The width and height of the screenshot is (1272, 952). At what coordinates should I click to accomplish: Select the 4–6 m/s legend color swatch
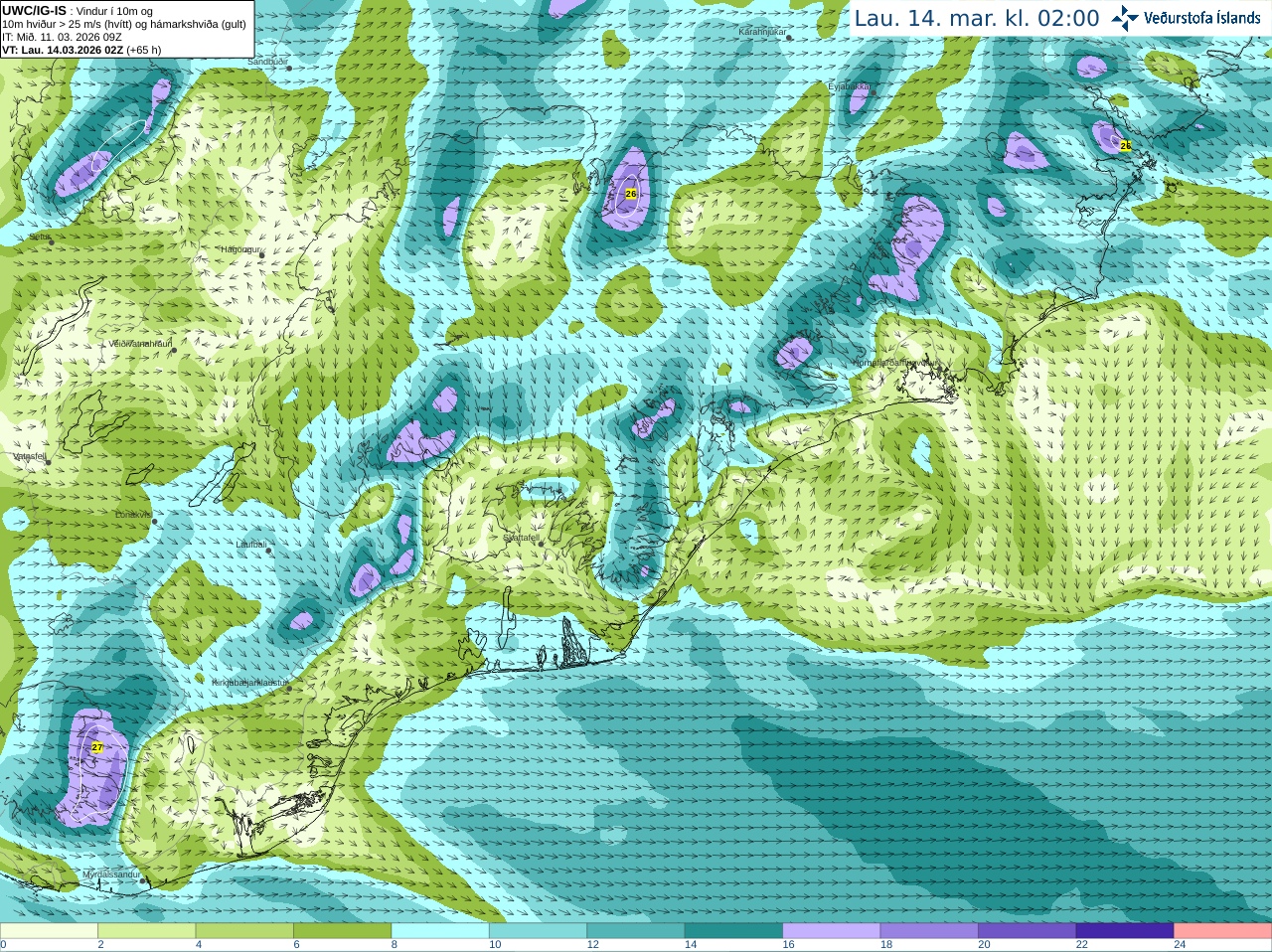[x=244, y=931]
